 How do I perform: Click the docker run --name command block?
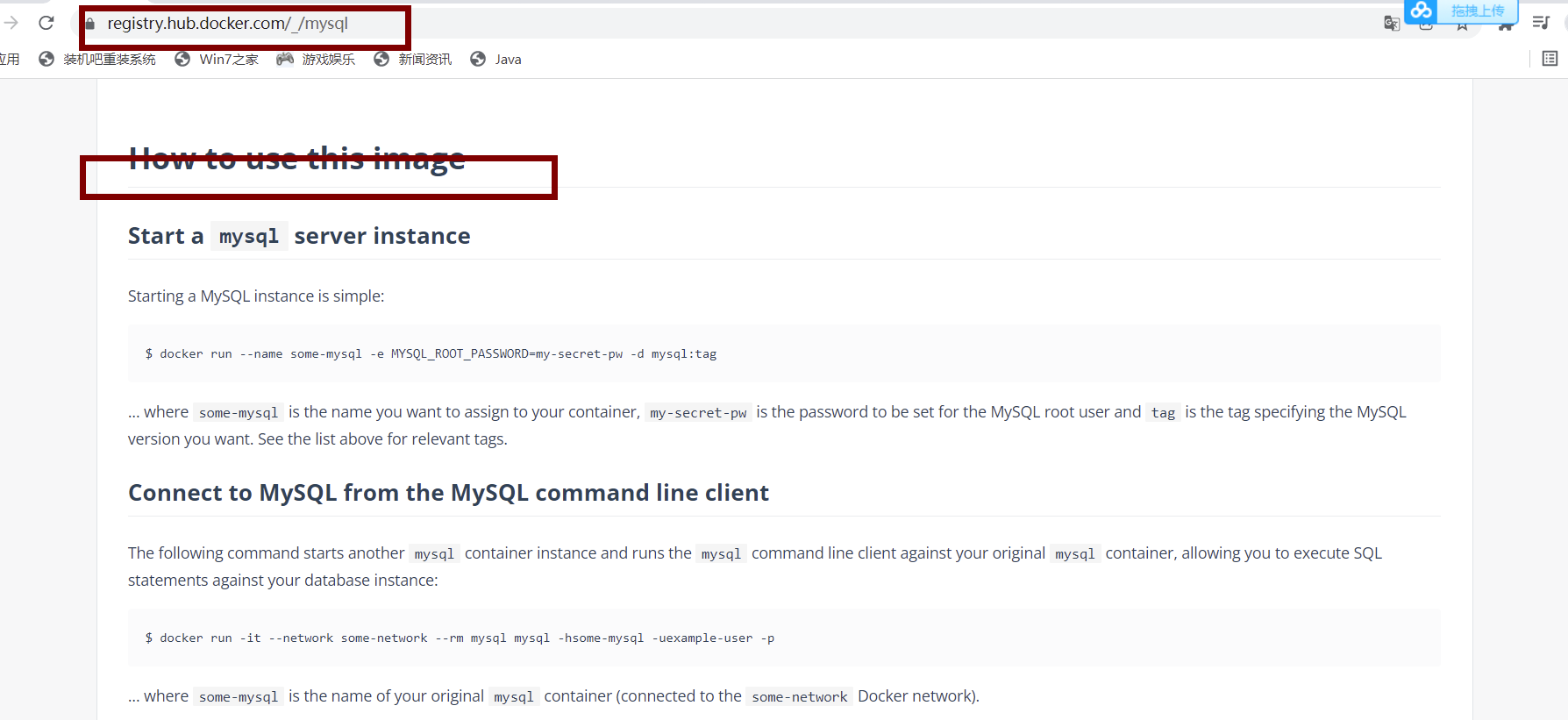click(783, 353)
